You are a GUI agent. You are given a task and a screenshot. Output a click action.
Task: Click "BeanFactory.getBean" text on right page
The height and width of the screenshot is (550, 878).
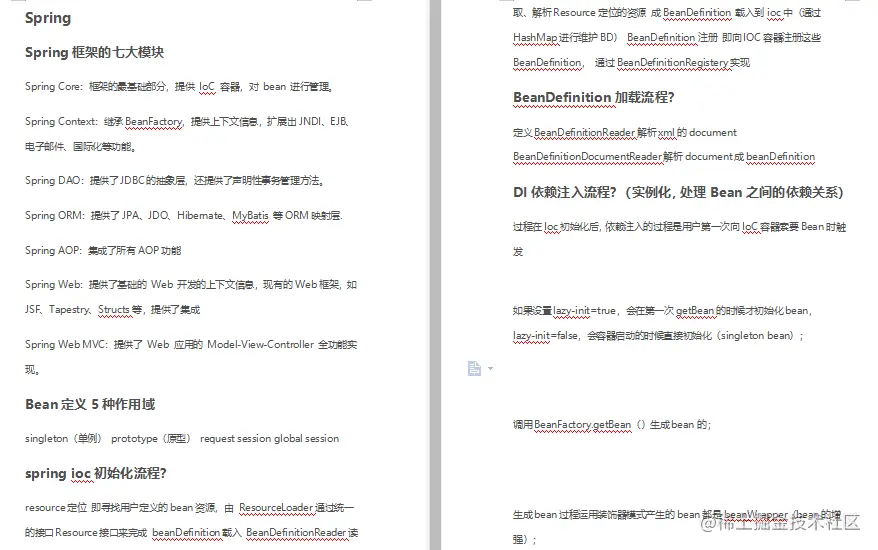(x=582, y=425)
